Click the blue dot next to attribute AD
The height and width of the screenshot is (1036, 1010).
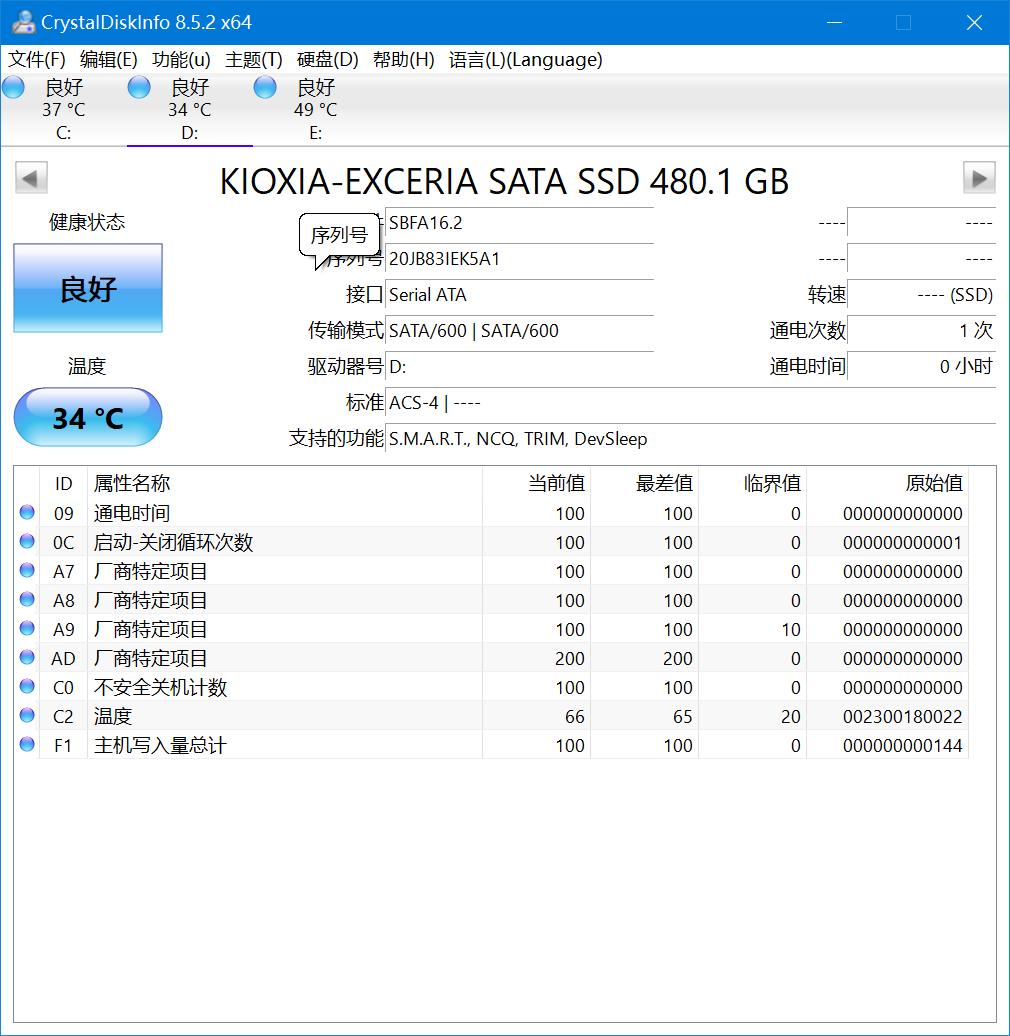click(26, 658)
